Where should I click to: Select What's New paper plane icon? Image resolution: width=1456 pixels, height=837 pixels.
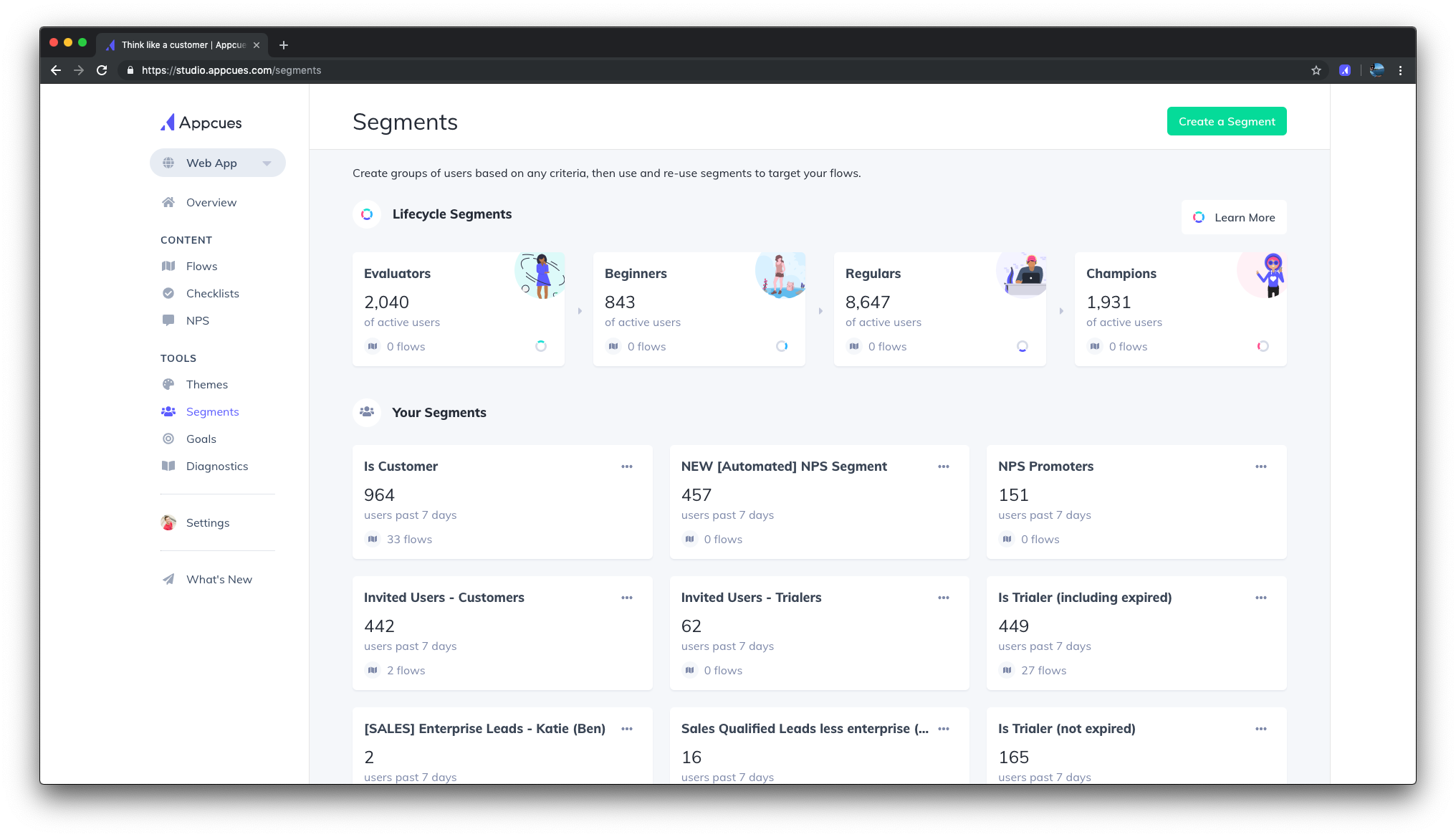pos(168,579)
